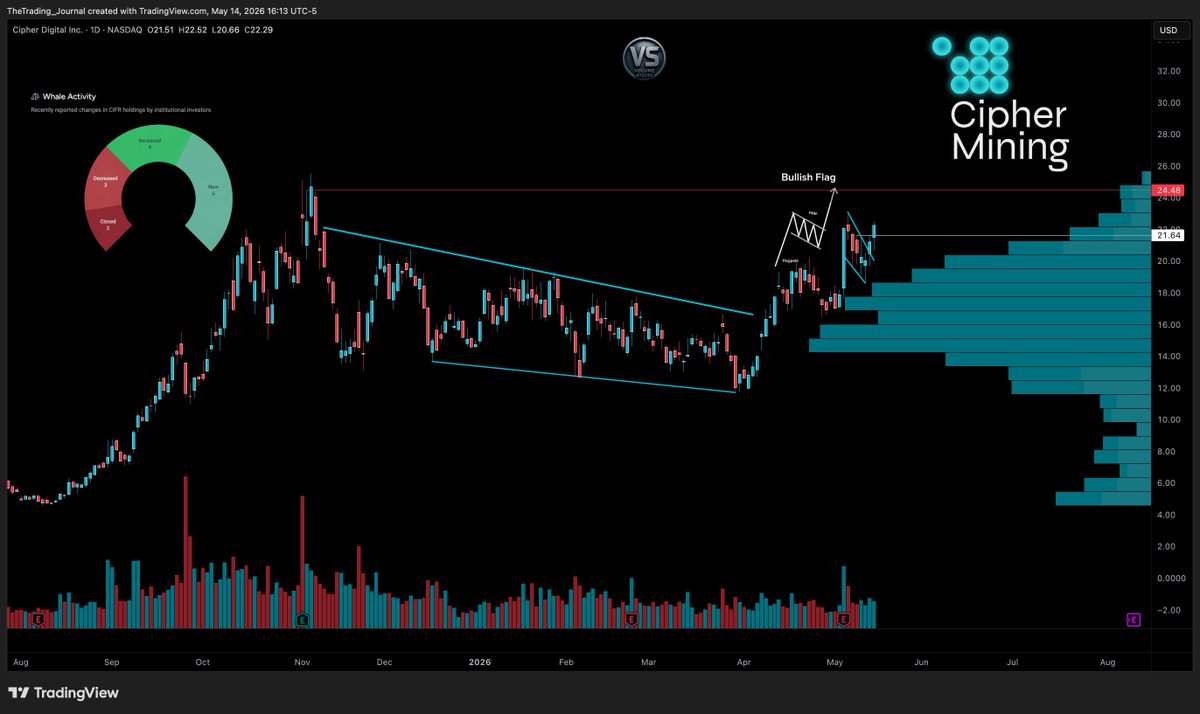The width and height of the screenshot is (1200, 714).
Task: Click the Bullish Flag annotation label
Action: click(808, 177)
